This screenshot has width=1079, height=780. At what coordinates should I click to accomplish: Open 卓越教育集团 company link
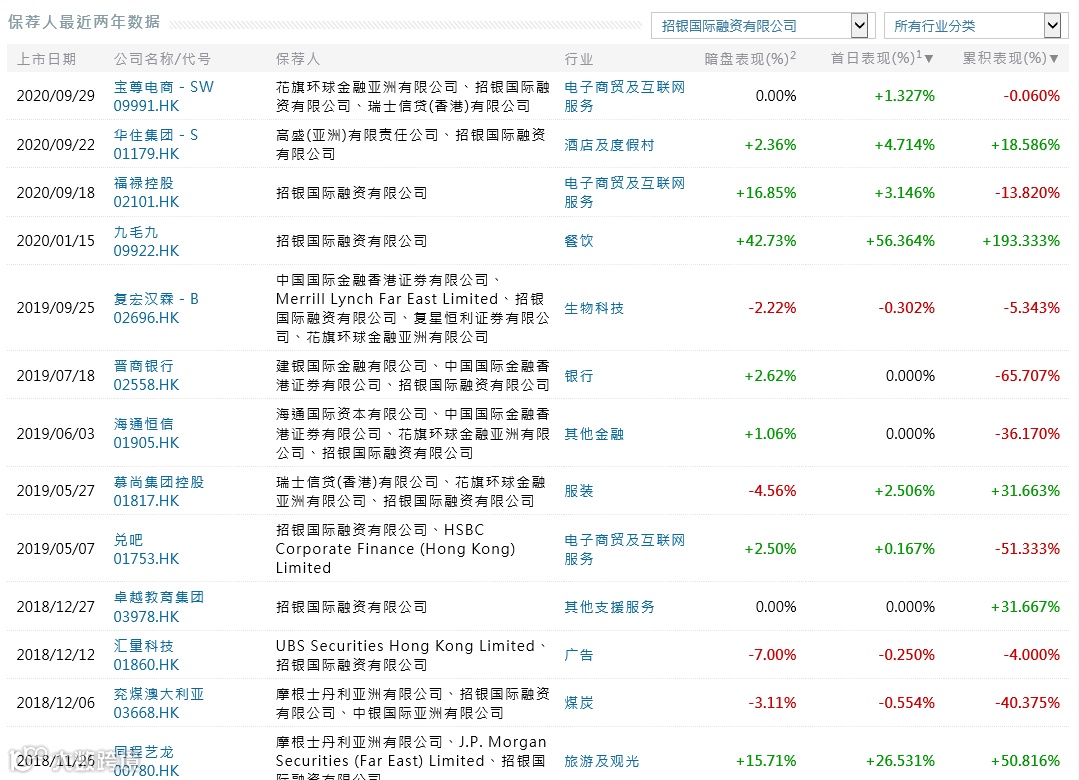159,597
